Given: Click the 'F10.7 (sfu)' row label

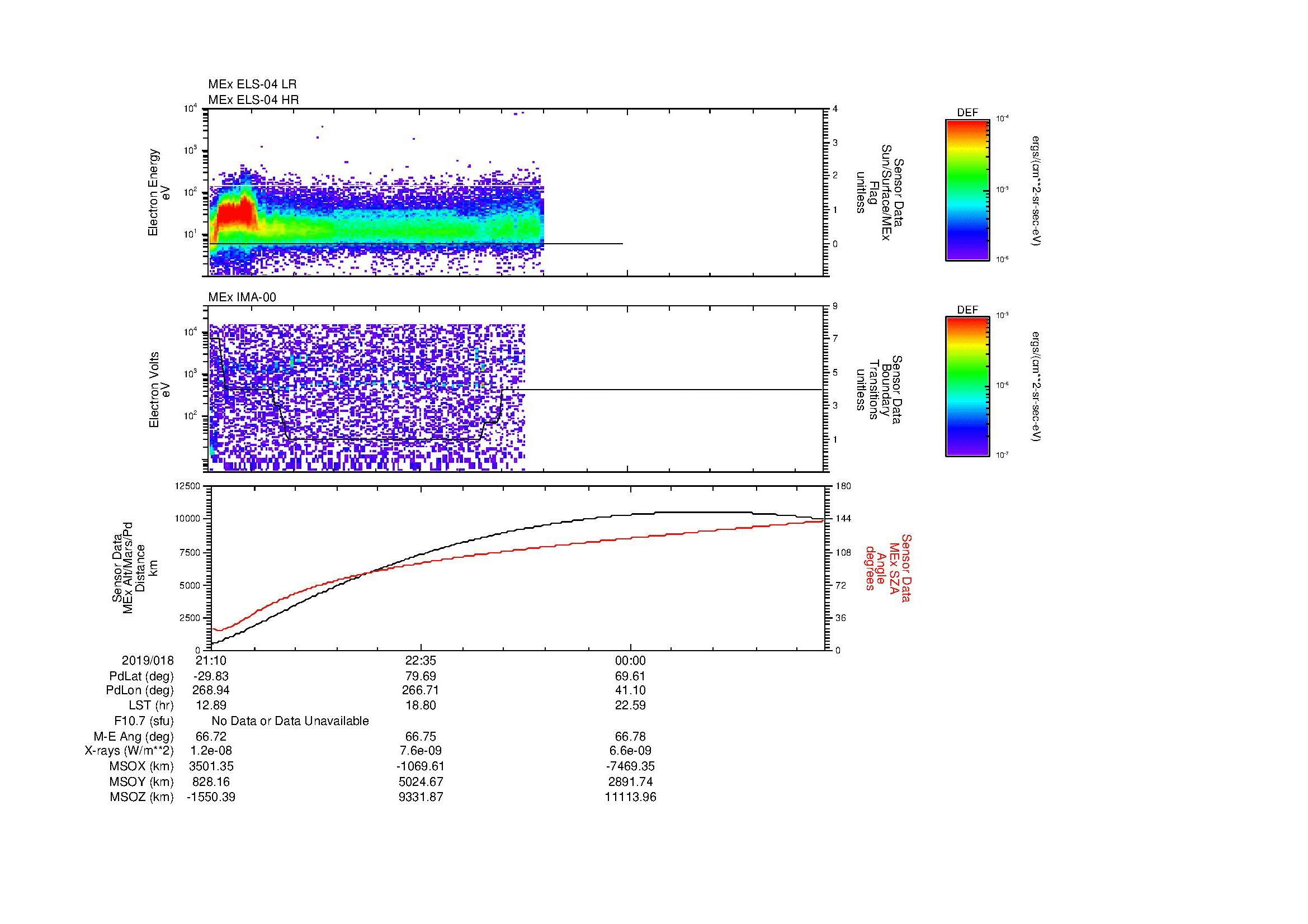Looking at the screenshot, I should click(x=144, y=721).
